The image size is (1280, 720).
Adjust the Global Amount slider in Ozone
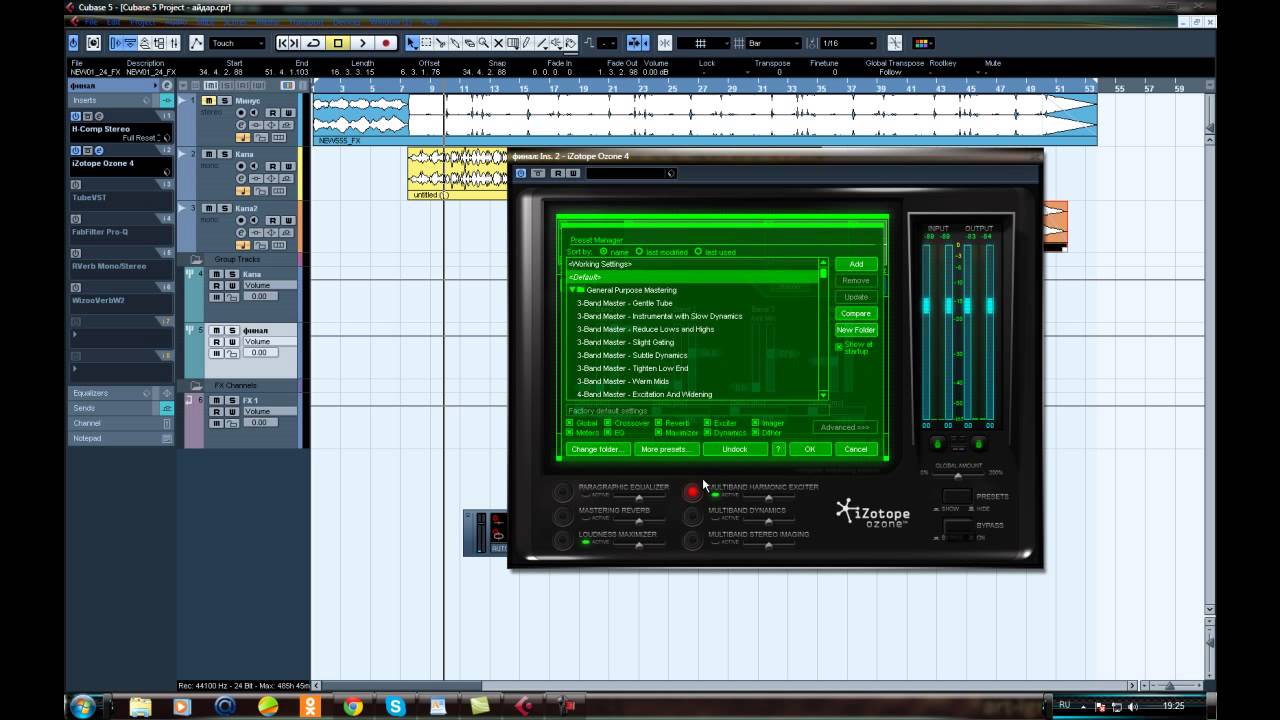click(x=957, y=475)
